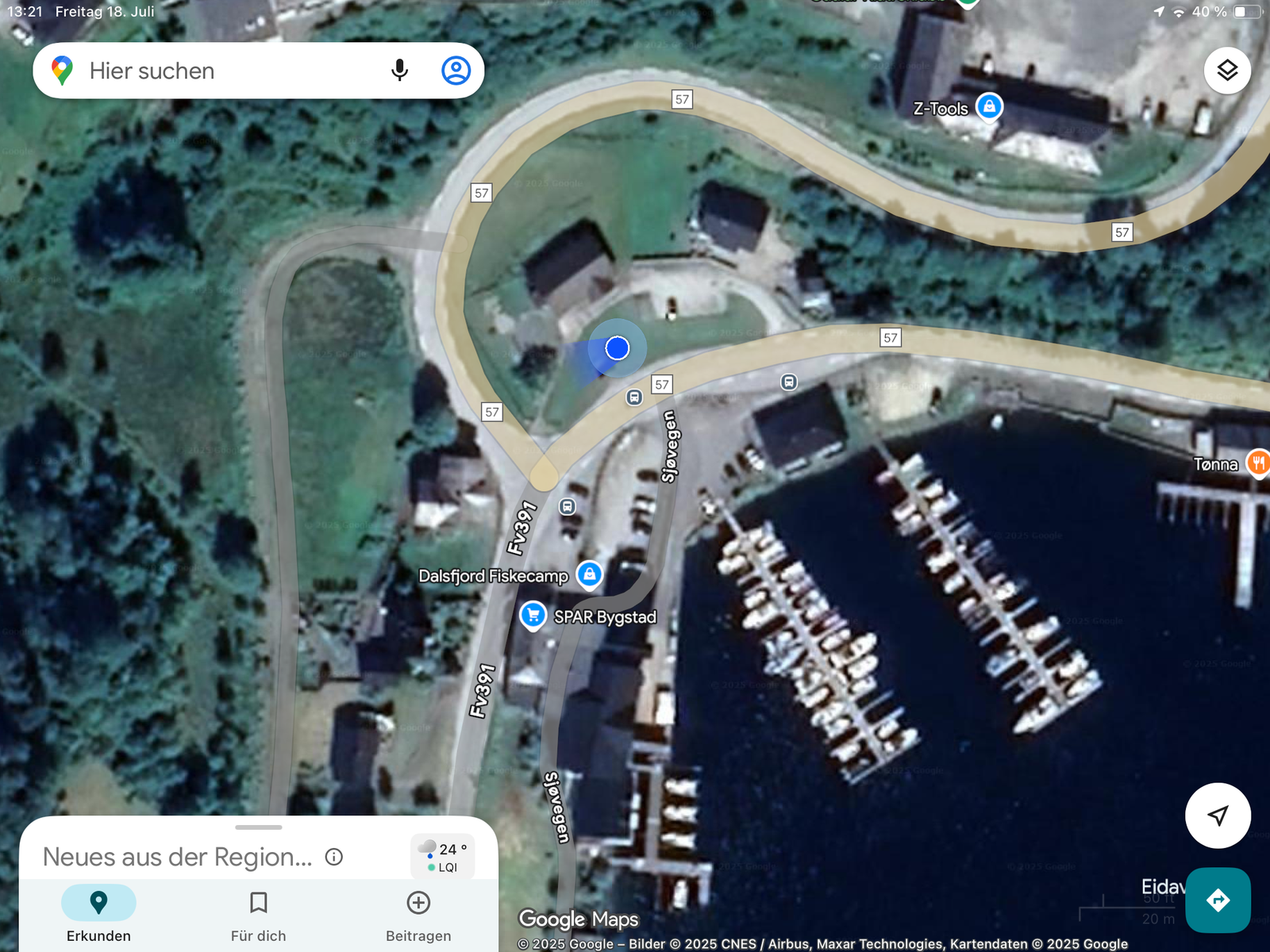Tap the bus stop icon beside Fv391
1270x952 pixels.
click(567, 506)
